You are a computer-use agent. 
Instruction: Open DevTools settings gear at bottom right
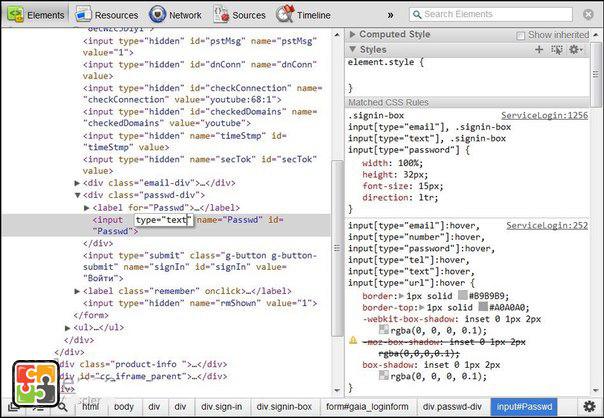pos(589,407)
